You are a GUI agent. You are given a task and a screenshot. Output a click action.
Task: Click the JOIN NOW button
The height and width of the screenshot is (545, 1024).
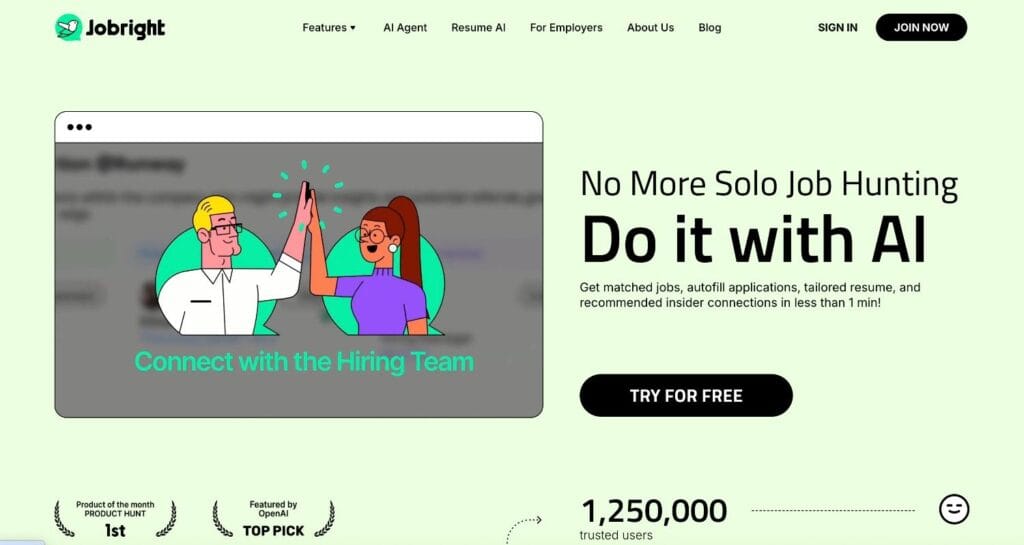[x=921, y=27]
